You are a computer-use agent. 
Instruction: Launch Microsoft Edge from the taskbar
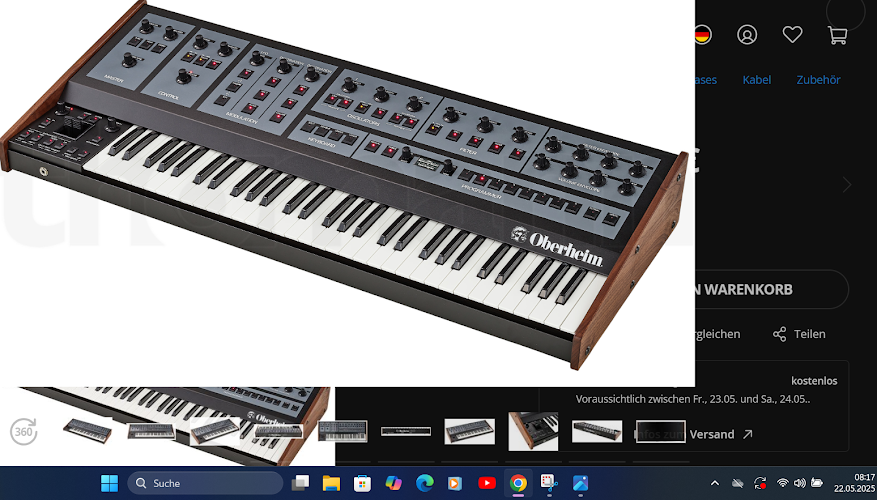(x=425, y=483)
